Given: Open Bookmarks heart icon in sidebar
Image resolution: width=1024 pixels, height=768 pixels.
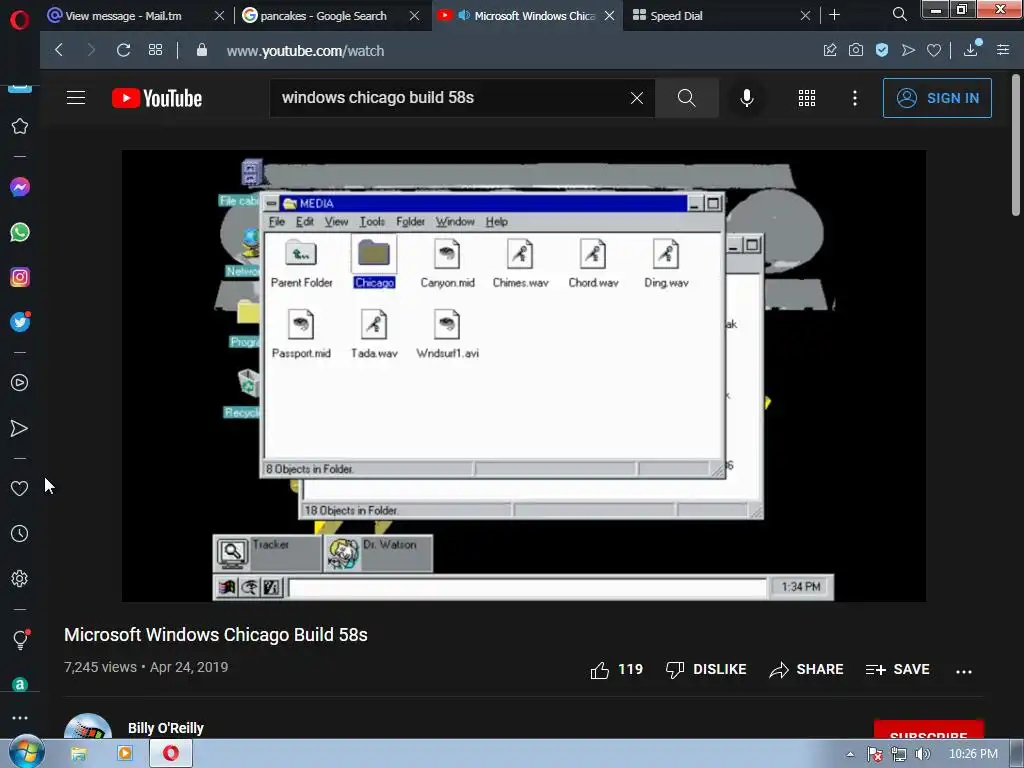Looking at the screenshot, I should (x=20, y=488).
